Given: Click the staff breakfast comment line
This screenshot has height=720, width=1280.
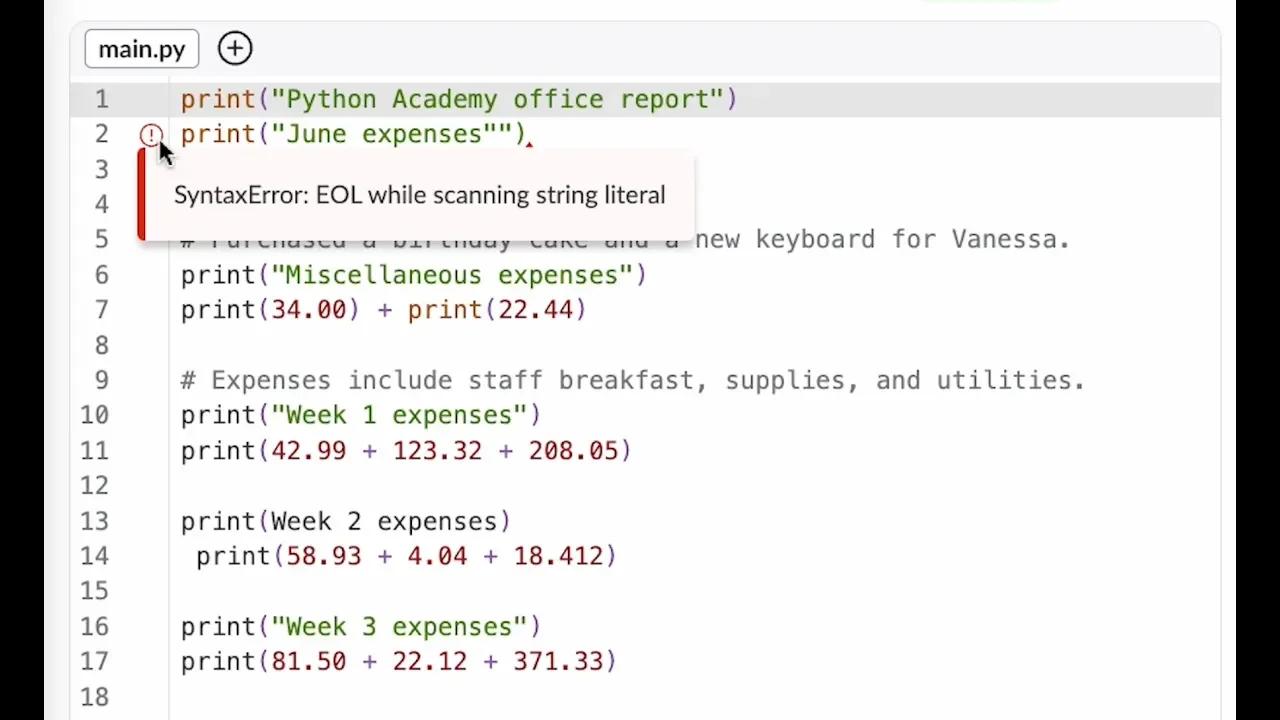Looking at the screenshot, I should pos(632,380).
